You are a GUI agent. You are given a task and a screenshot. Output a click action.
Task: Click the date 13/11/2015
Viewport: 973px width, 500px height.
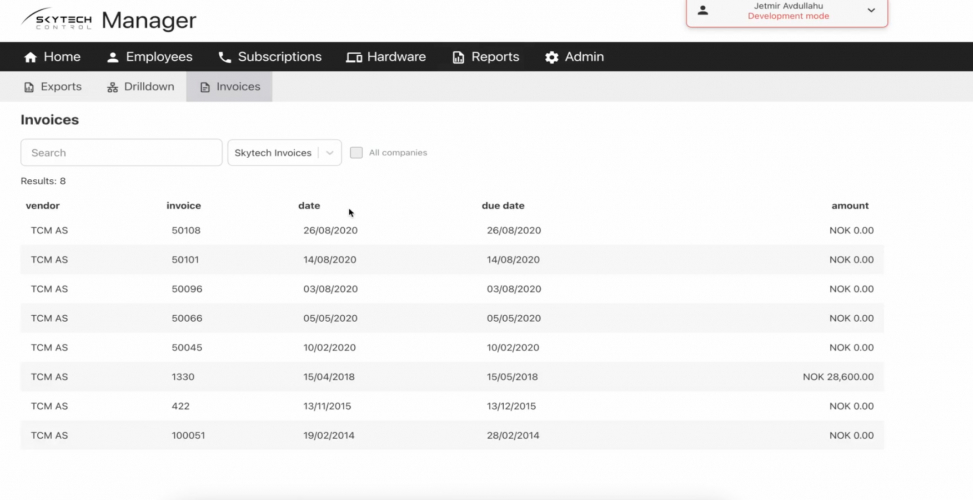point(327,406)
